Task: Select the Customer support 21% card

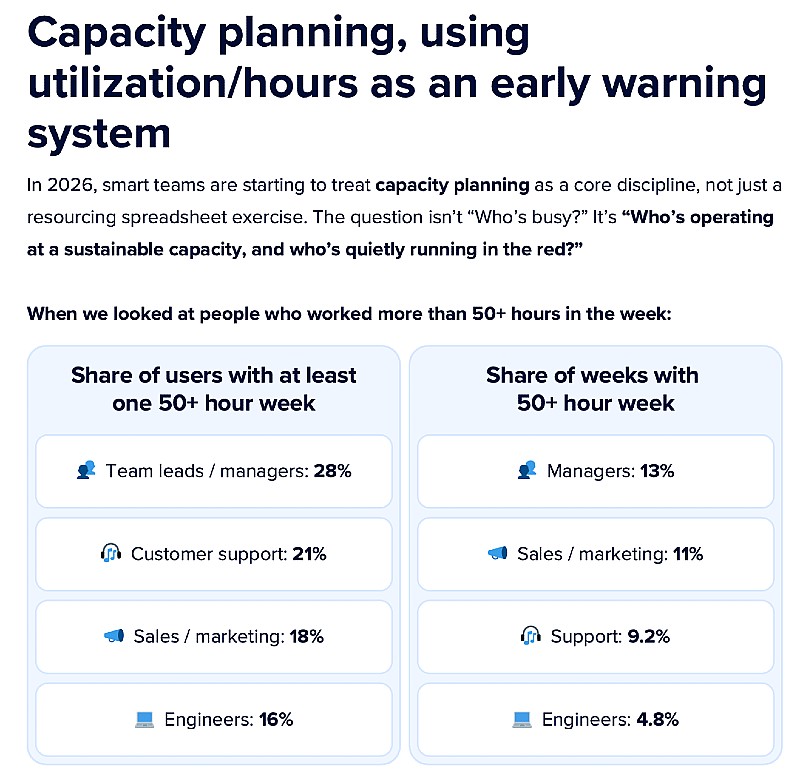Action: coord(214,553)
